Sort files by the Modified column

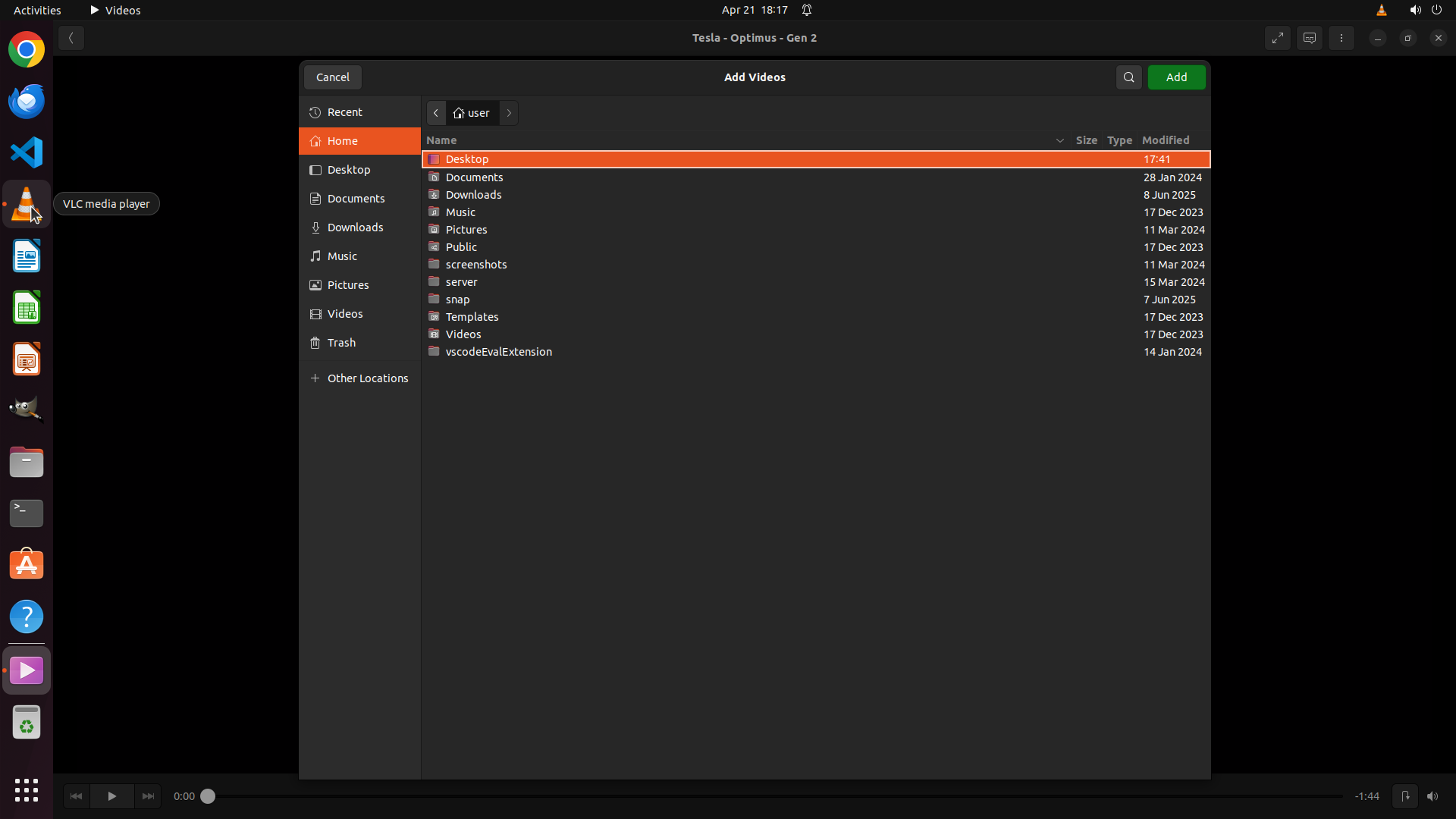(x=1166, y=140)
